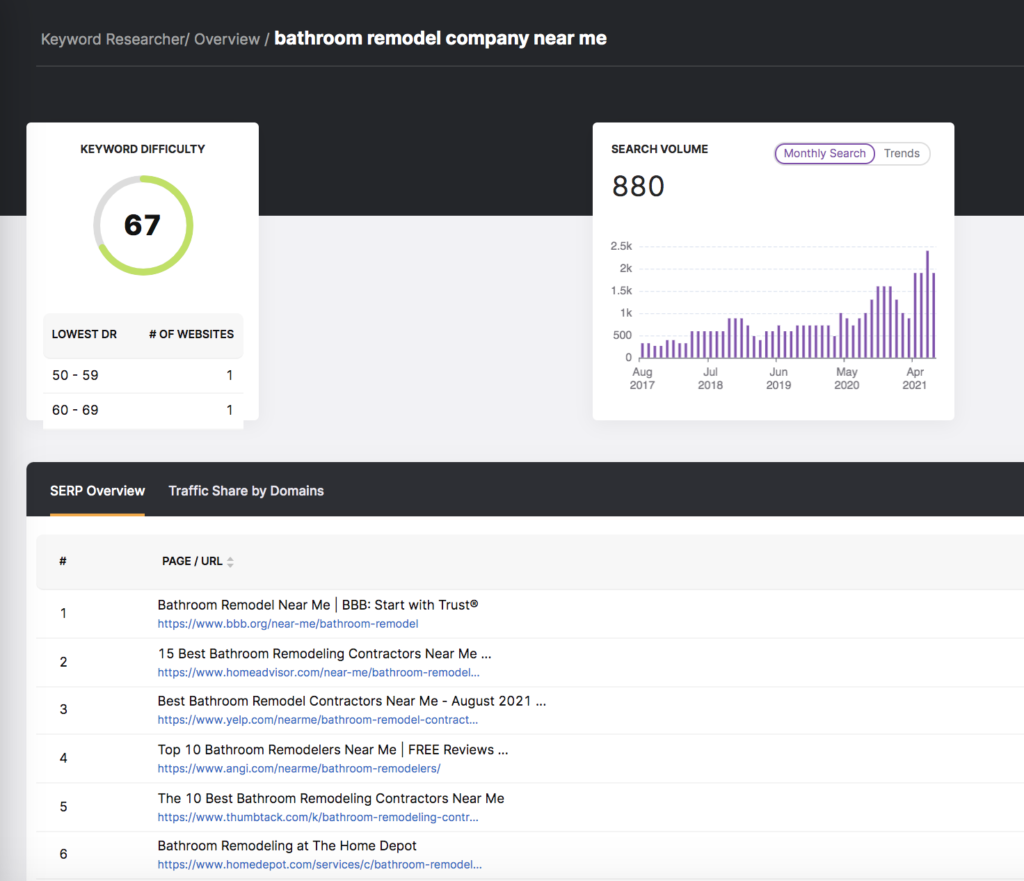
Task: Click the 'bathroom remodel company near me' keyword title
Action: [x=440, y=39]
